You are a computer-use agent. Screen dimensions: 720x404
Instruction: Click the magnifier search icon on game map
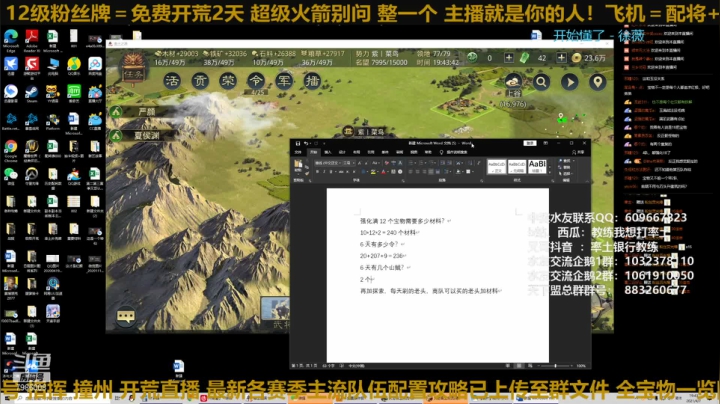tap(542, 82)
